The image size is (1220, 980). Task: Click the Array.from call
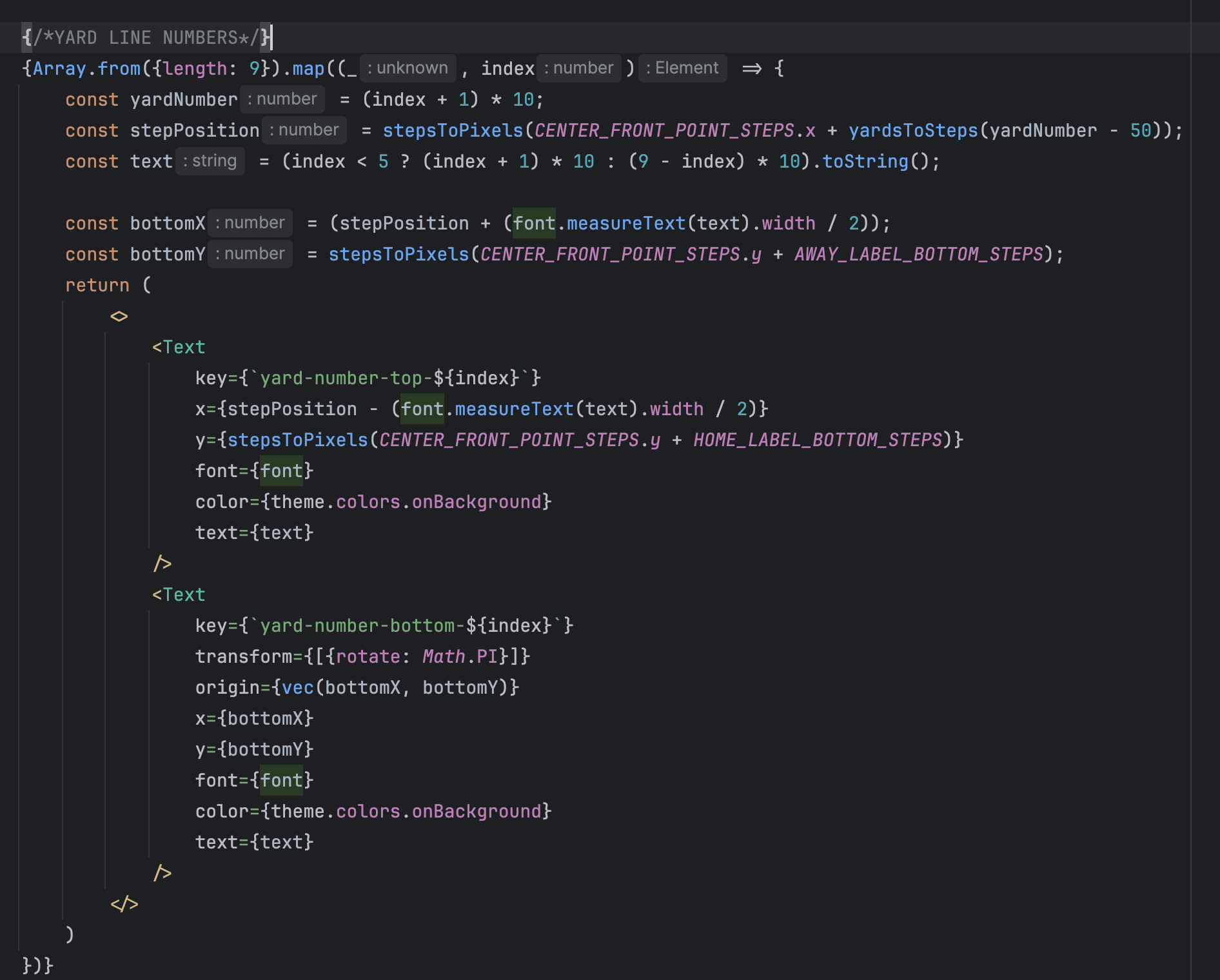[86, 69]
